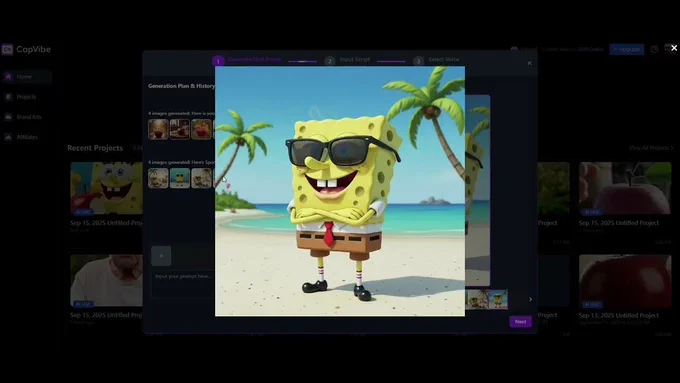Open the Projects sidebar item
The image size is (680, 383).
pos(26,97)
